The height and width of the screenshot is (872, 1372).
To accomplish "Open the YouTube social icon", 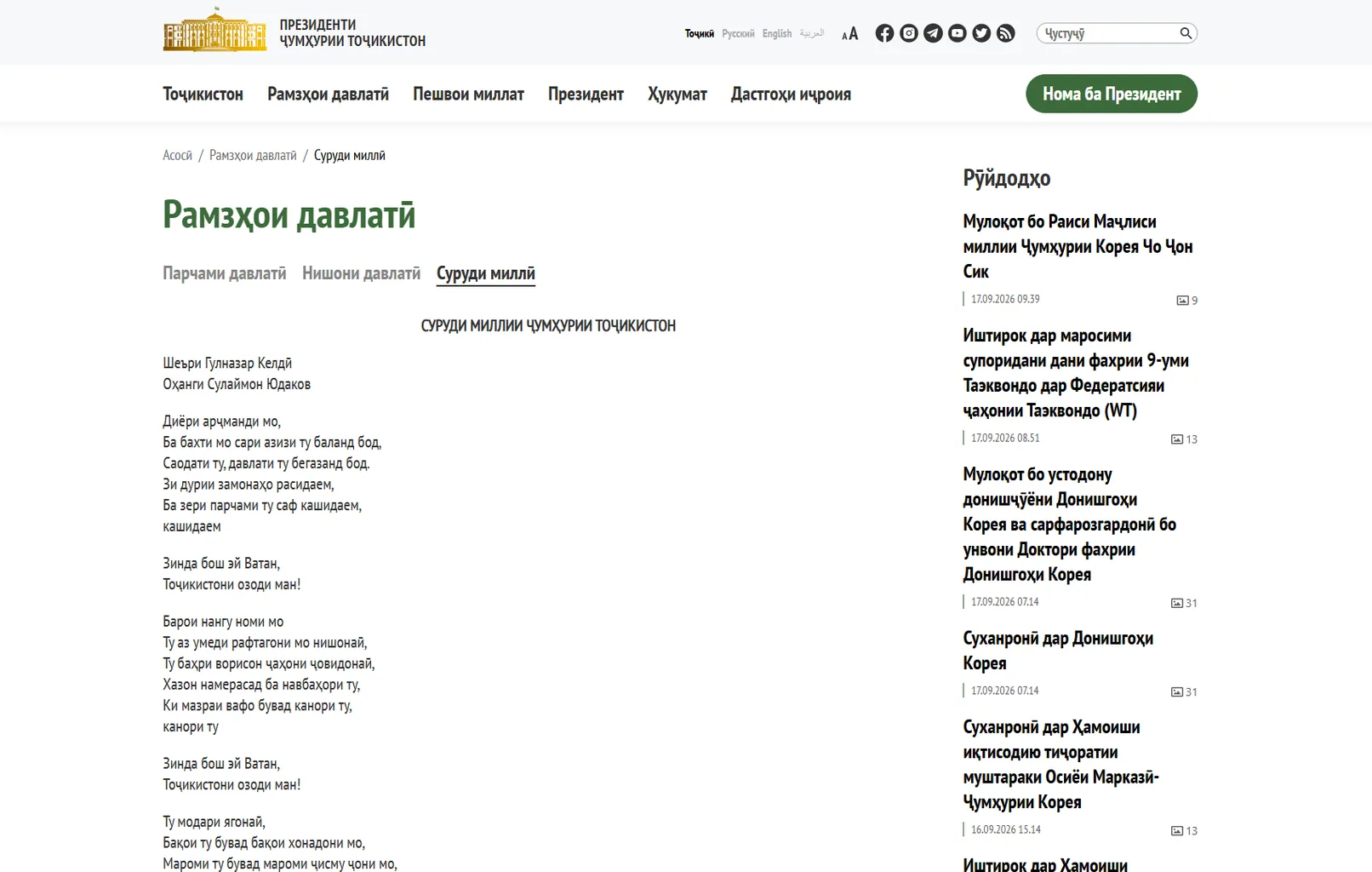I will pyautogui.click(x=958, y=33).
